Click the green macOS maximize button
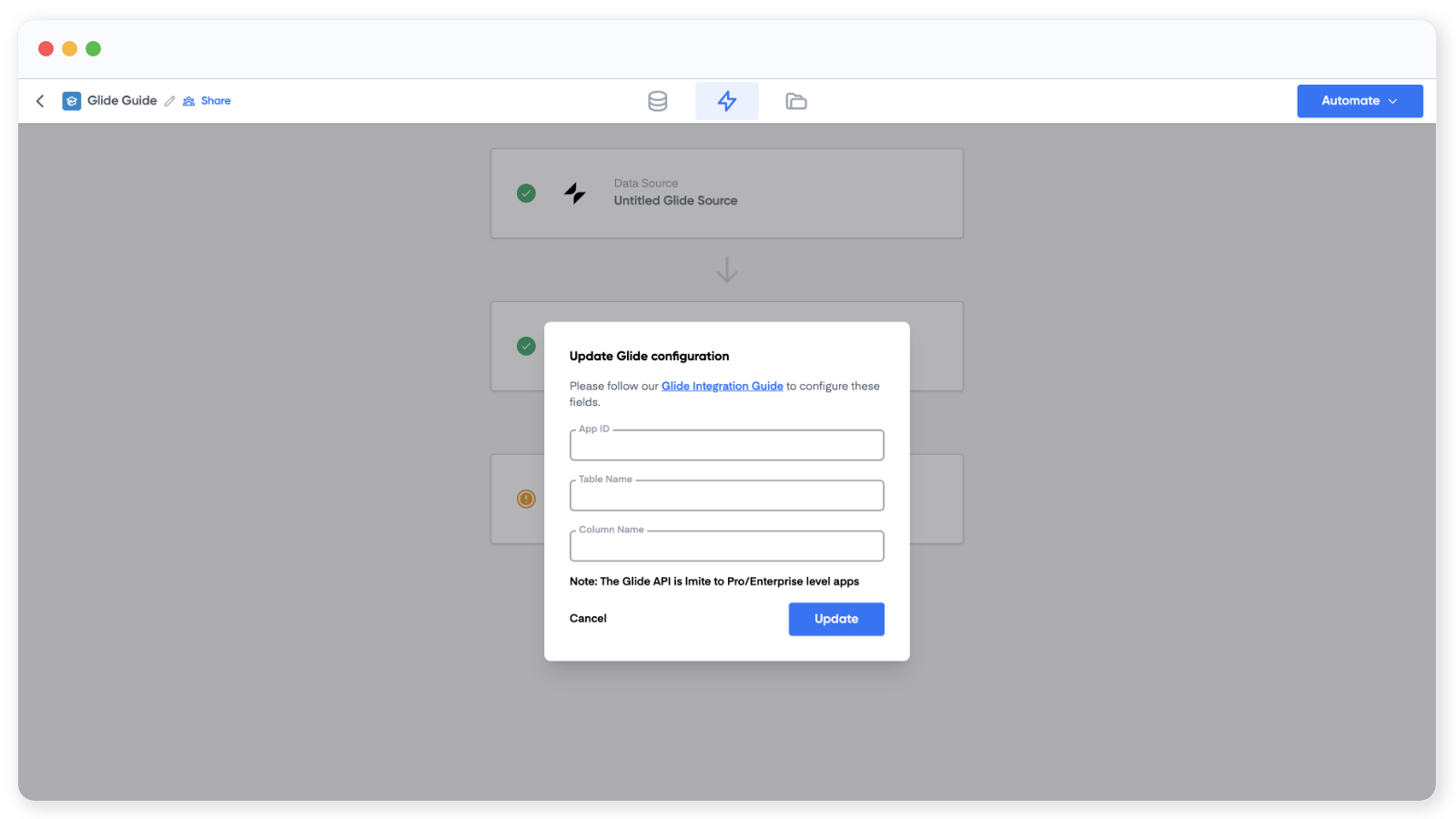Image resolution: width=1456 pixels, height=819 pixels. tap(94, 49)
